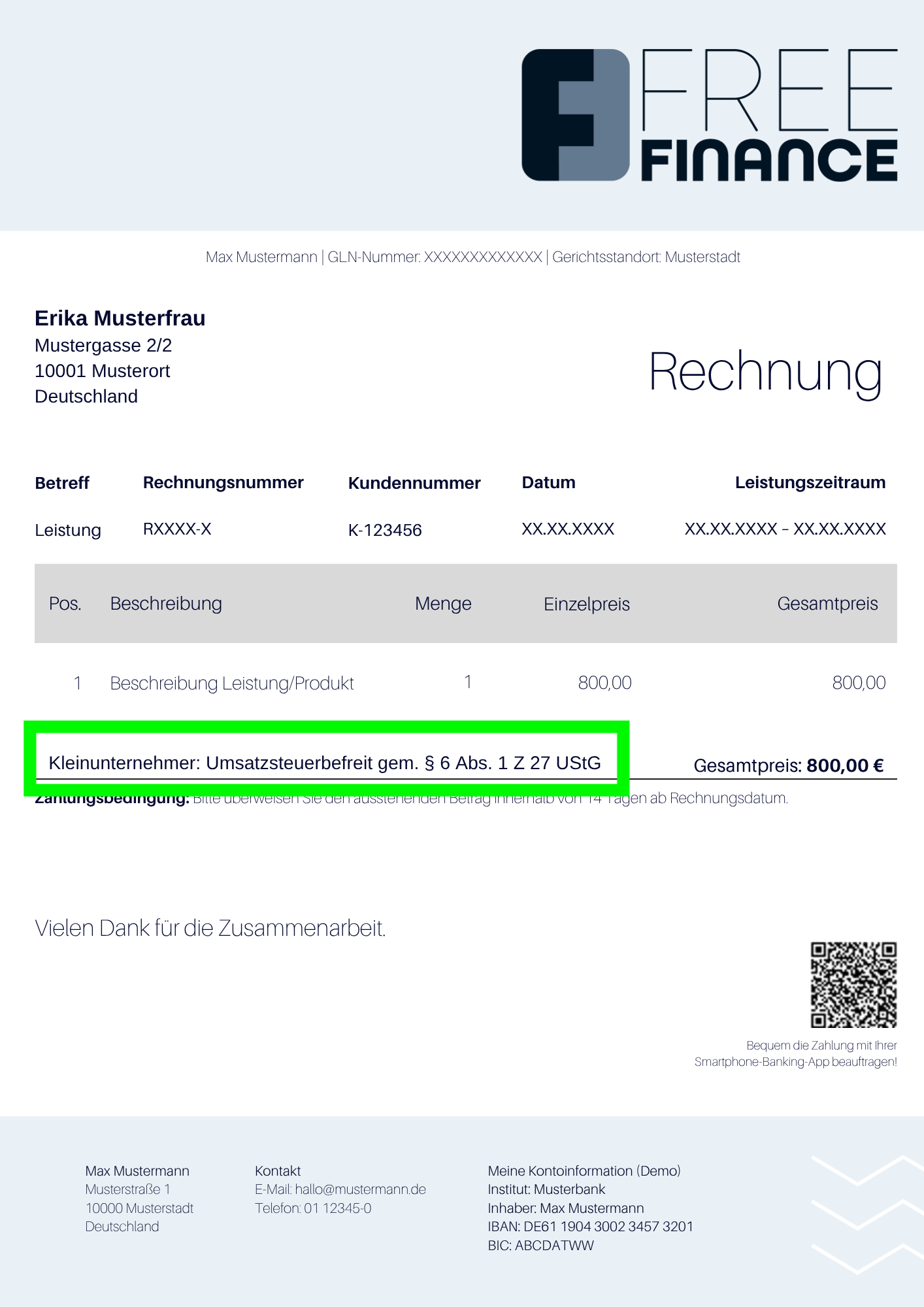Click the email hallo@mustermann.de
The width and height of the screenshot is (924, 1307).
340,1189
